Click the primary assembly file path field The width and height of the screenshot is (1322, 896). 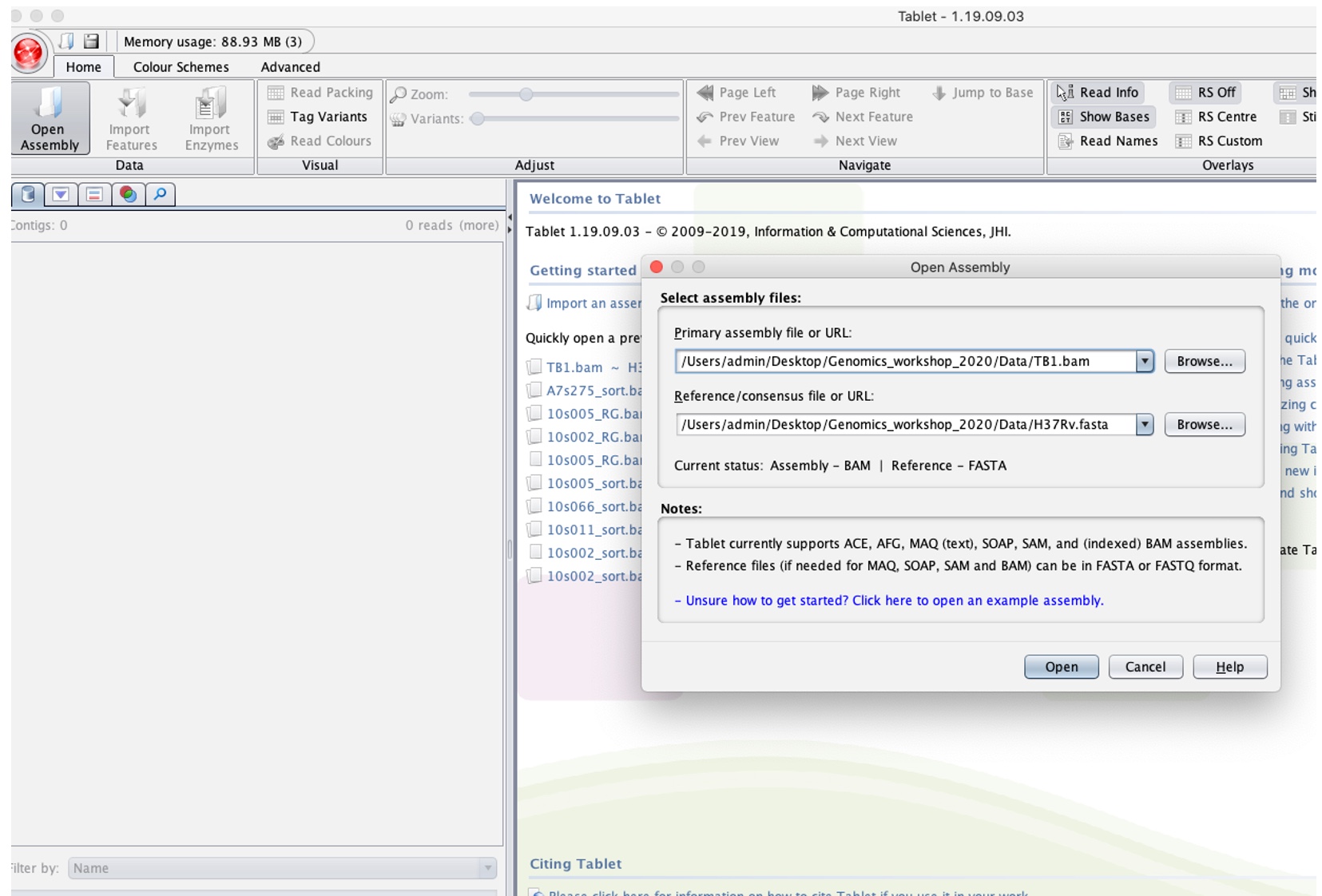(x=905, y=362)
